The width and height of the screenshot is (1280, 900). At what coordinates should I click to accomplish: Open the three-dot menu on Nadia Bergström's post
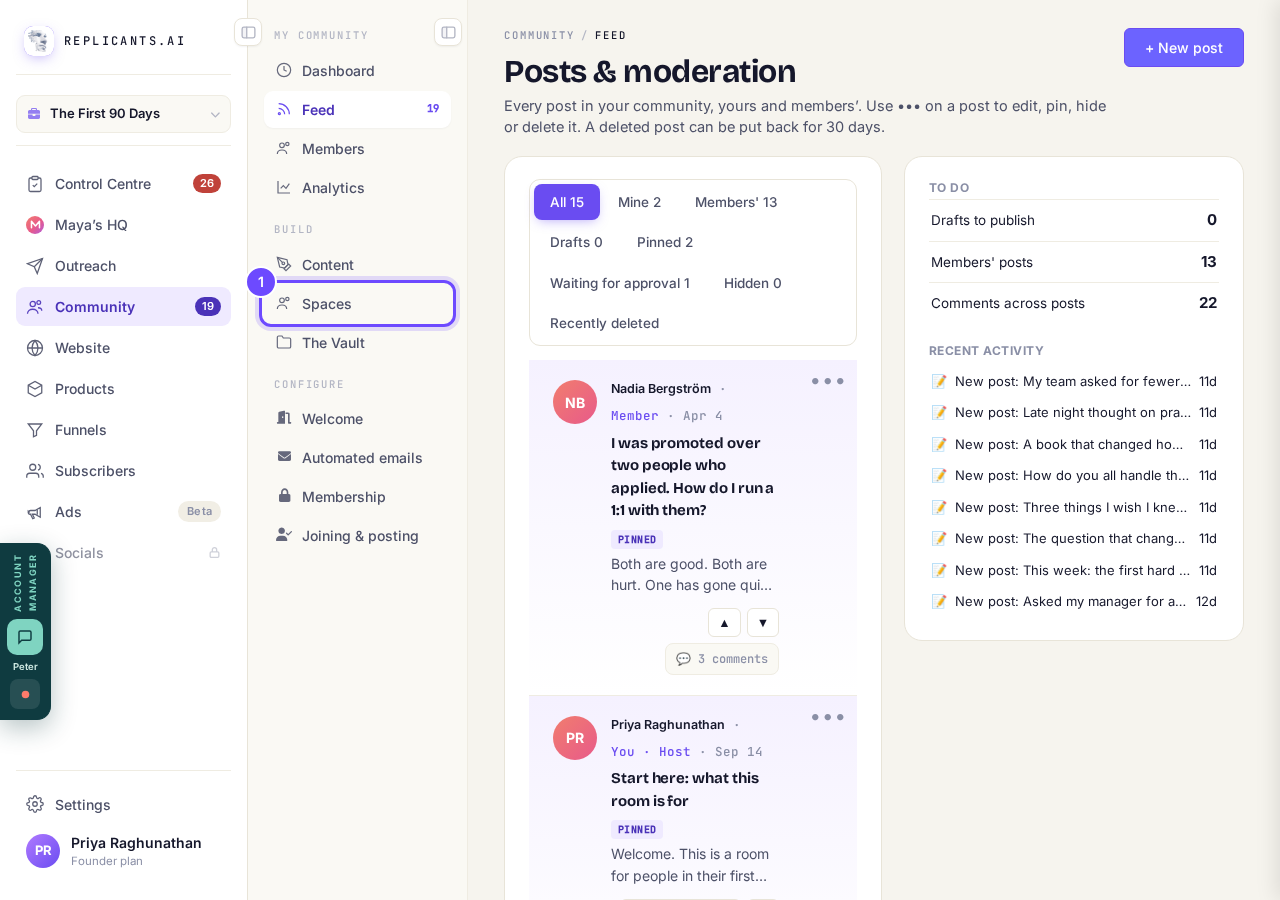828,381
